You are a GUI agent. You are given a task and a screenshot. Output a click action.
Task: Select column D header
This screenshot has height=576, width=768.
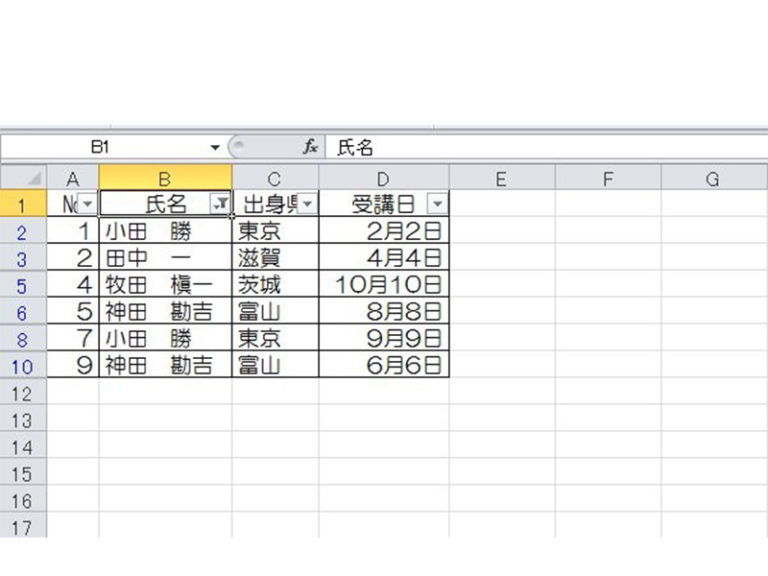[x=384, y=178]
